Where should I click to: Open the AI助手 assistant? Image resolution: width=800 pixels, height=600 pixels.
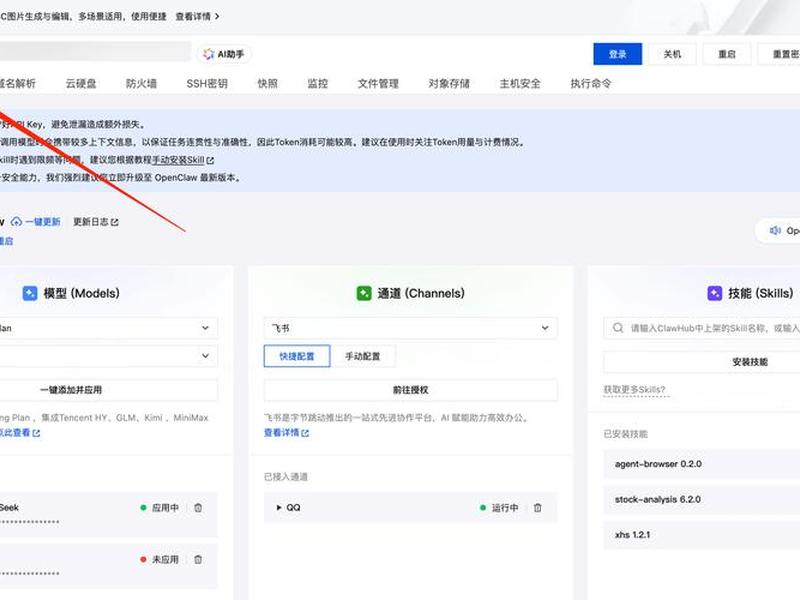[224, 54]
